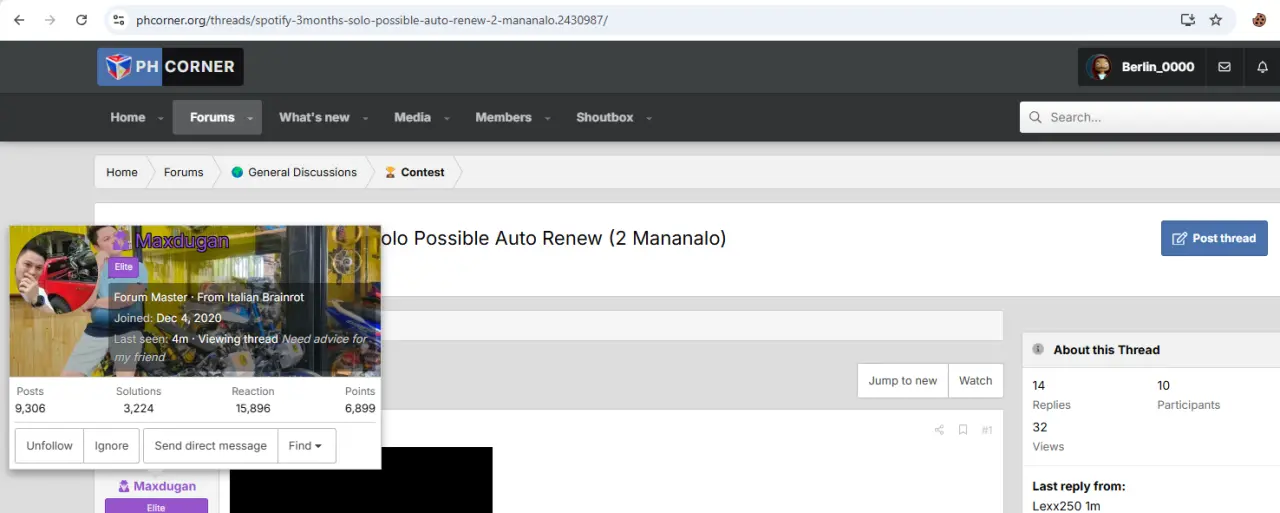Click the post #1 number link
The image size is (1280, 513).
pos(987,430)
